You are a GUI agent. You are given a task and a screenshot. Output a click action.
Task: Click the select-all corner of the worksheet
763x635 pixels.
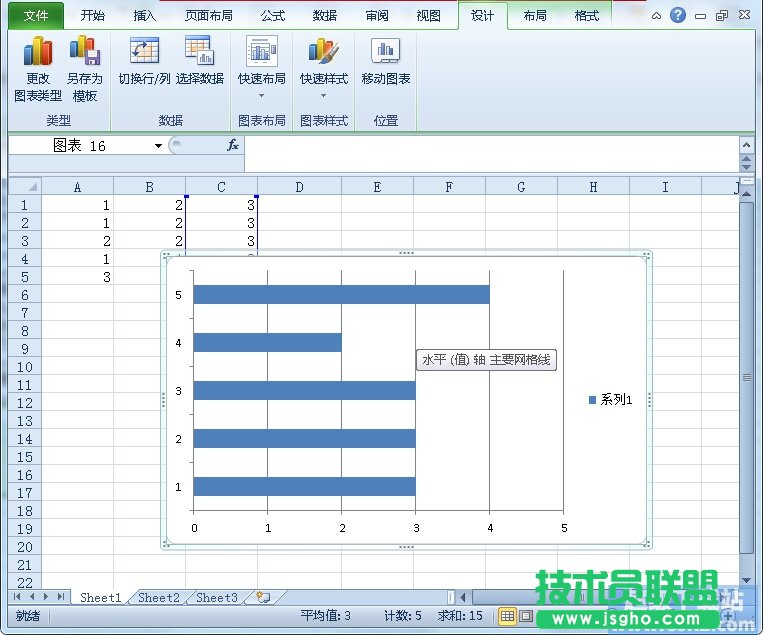24,187
